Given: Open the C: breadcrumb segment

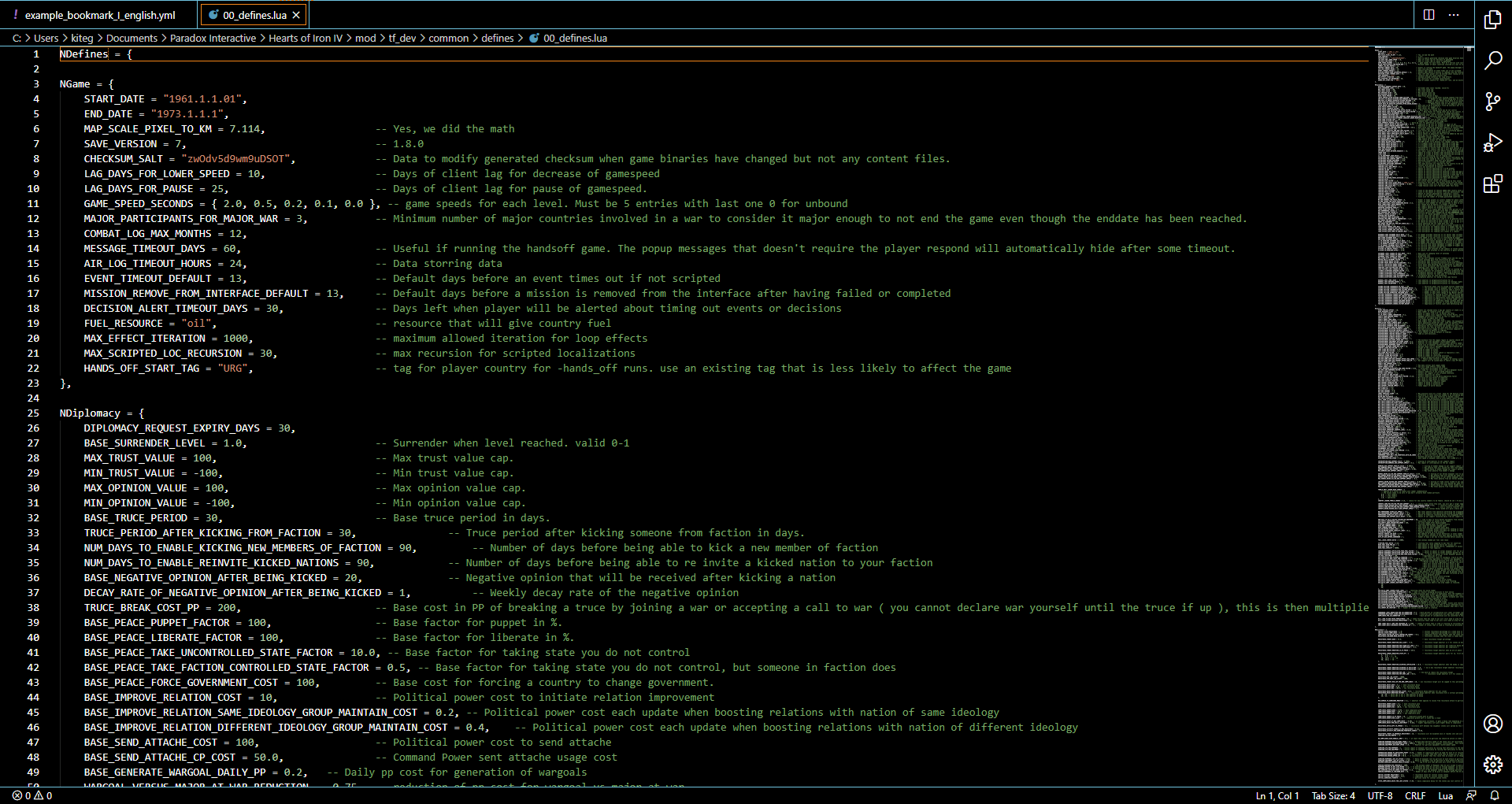Looking at the screenshot, I should tap(17, 38).
